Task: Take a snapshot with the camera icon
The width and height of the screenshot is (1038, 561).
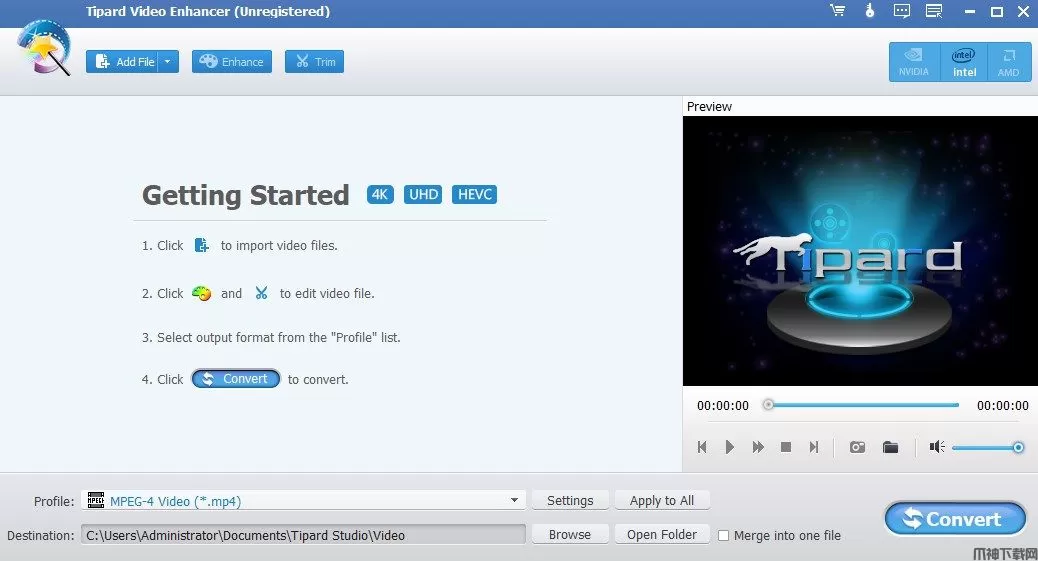Action: (857, 447)
